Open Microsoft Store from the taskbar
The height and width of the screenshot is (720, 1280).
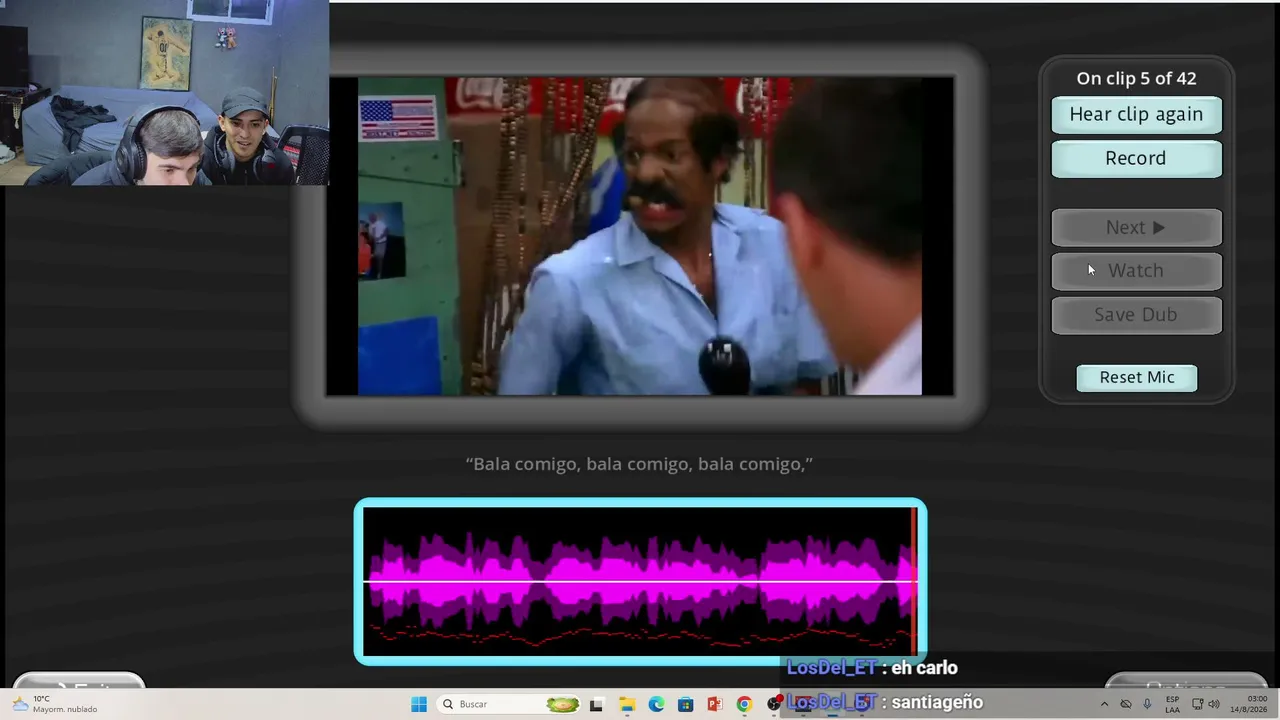685,704
